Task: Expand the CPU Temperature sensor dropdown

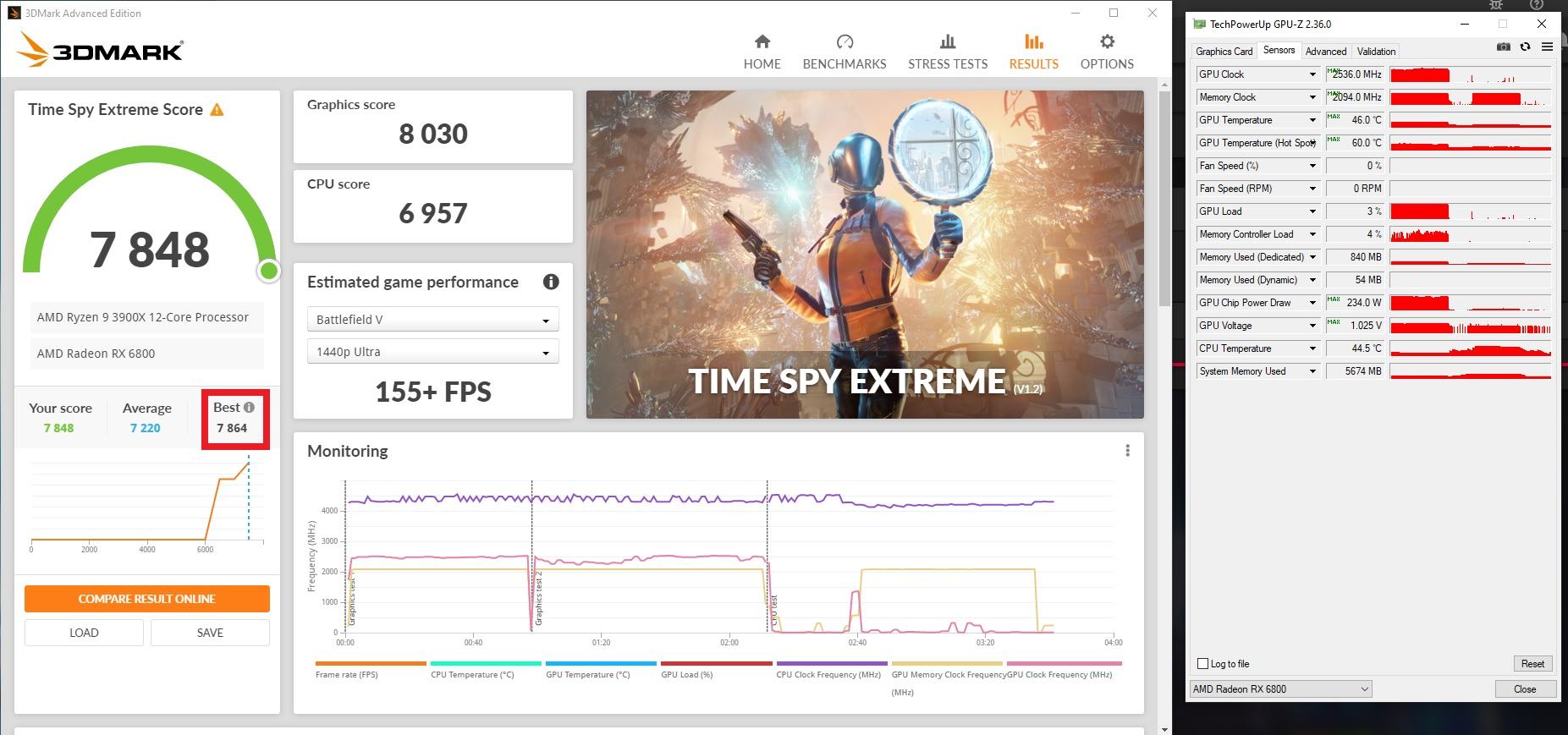Action: (x=1312, y=348)
